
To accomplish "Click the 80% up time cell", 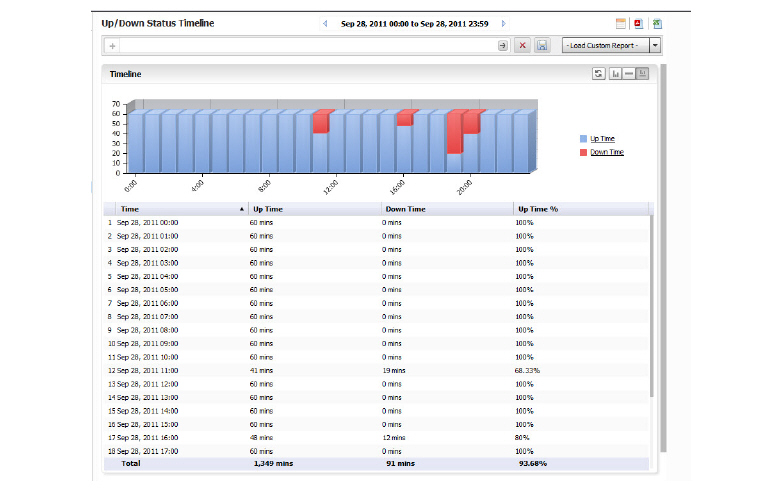I will (522, 438).
